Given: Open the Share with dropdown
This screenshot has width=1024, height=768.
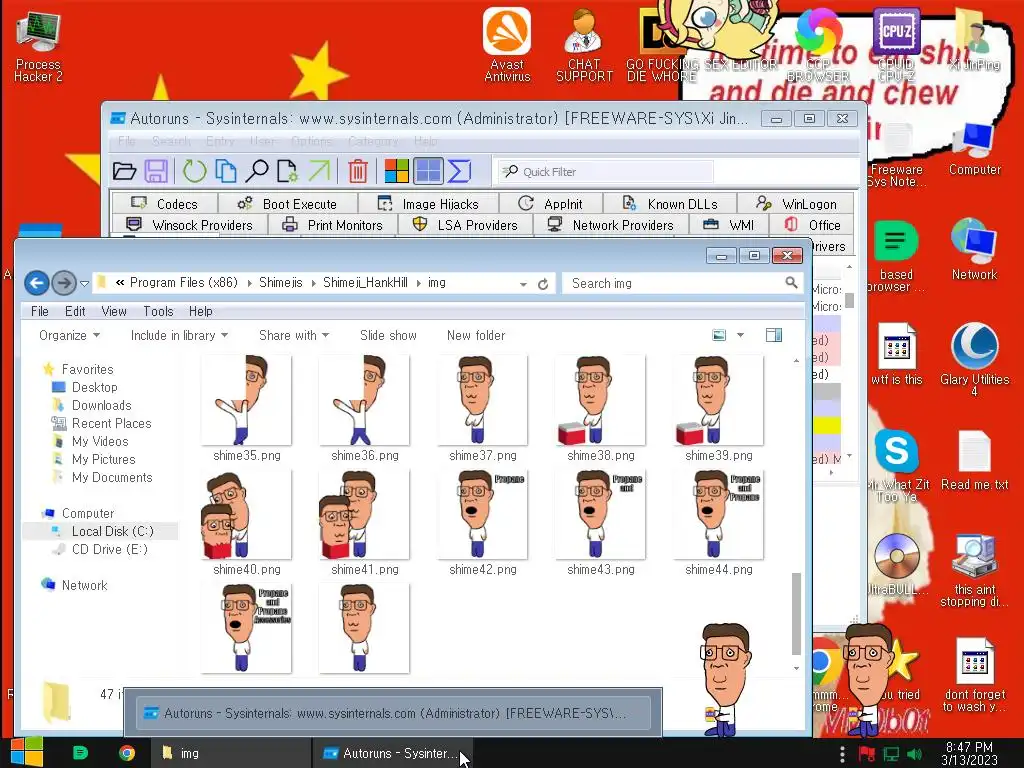Looking at the screenshot, I should click(294, 335).
